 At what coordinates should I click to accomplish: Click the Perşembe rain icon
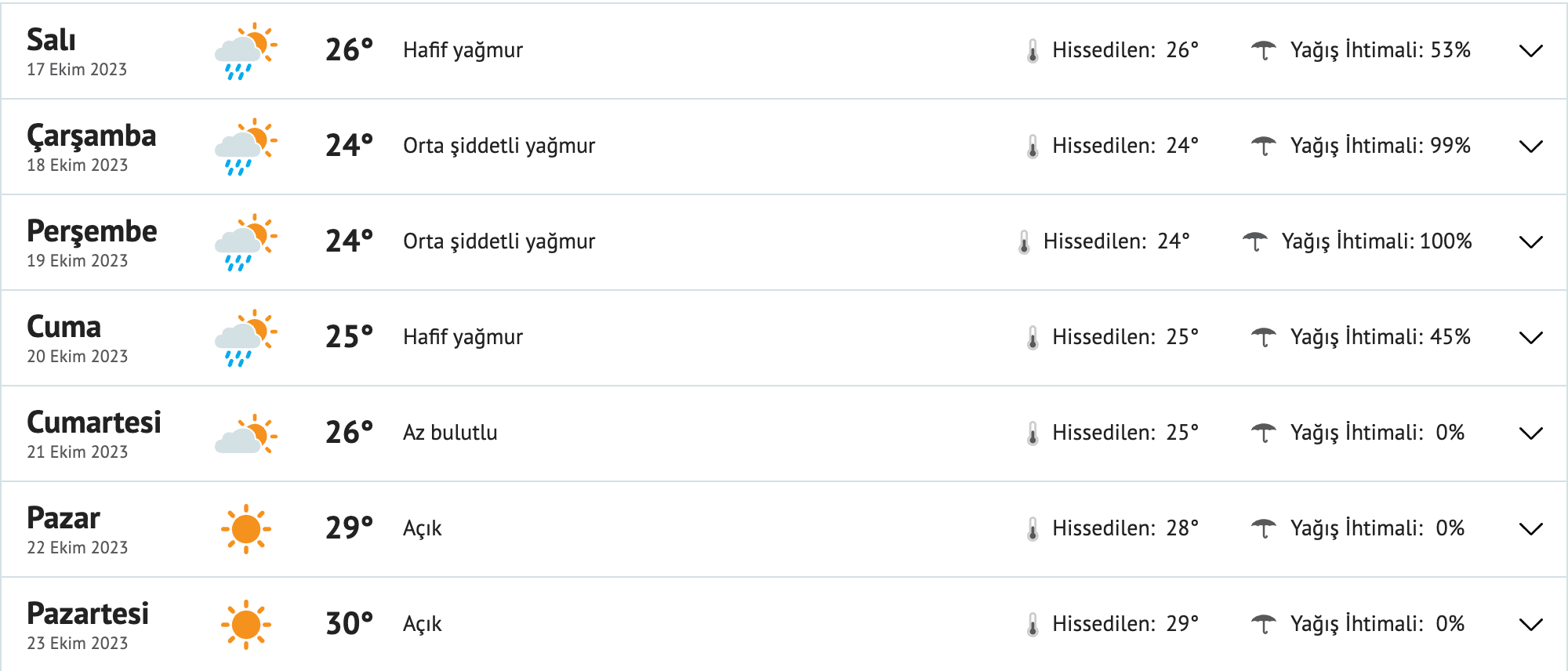245,242
